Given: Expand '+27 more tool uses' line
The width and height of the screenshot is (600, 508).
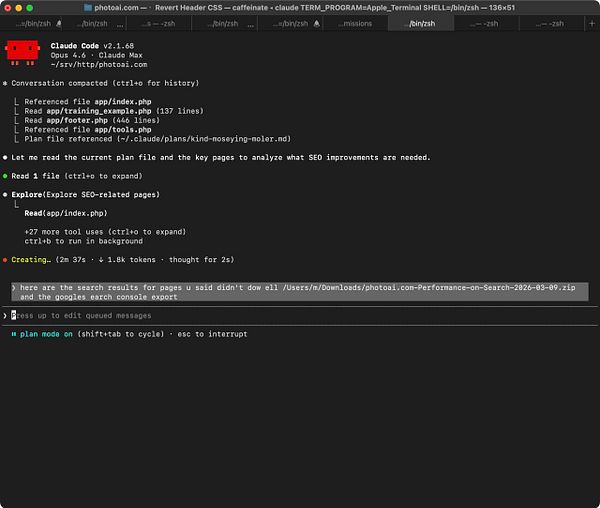Looking at the screenshot, I should tap(105, 232).
